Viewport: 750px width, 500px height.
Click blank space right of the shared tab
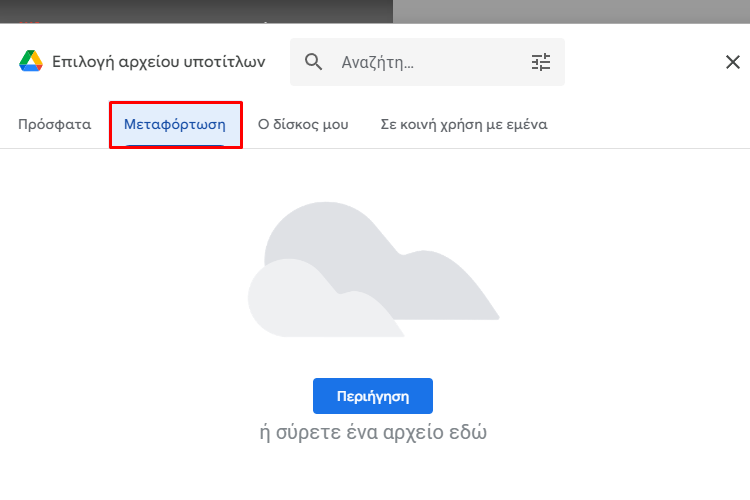tap(646, 124)
